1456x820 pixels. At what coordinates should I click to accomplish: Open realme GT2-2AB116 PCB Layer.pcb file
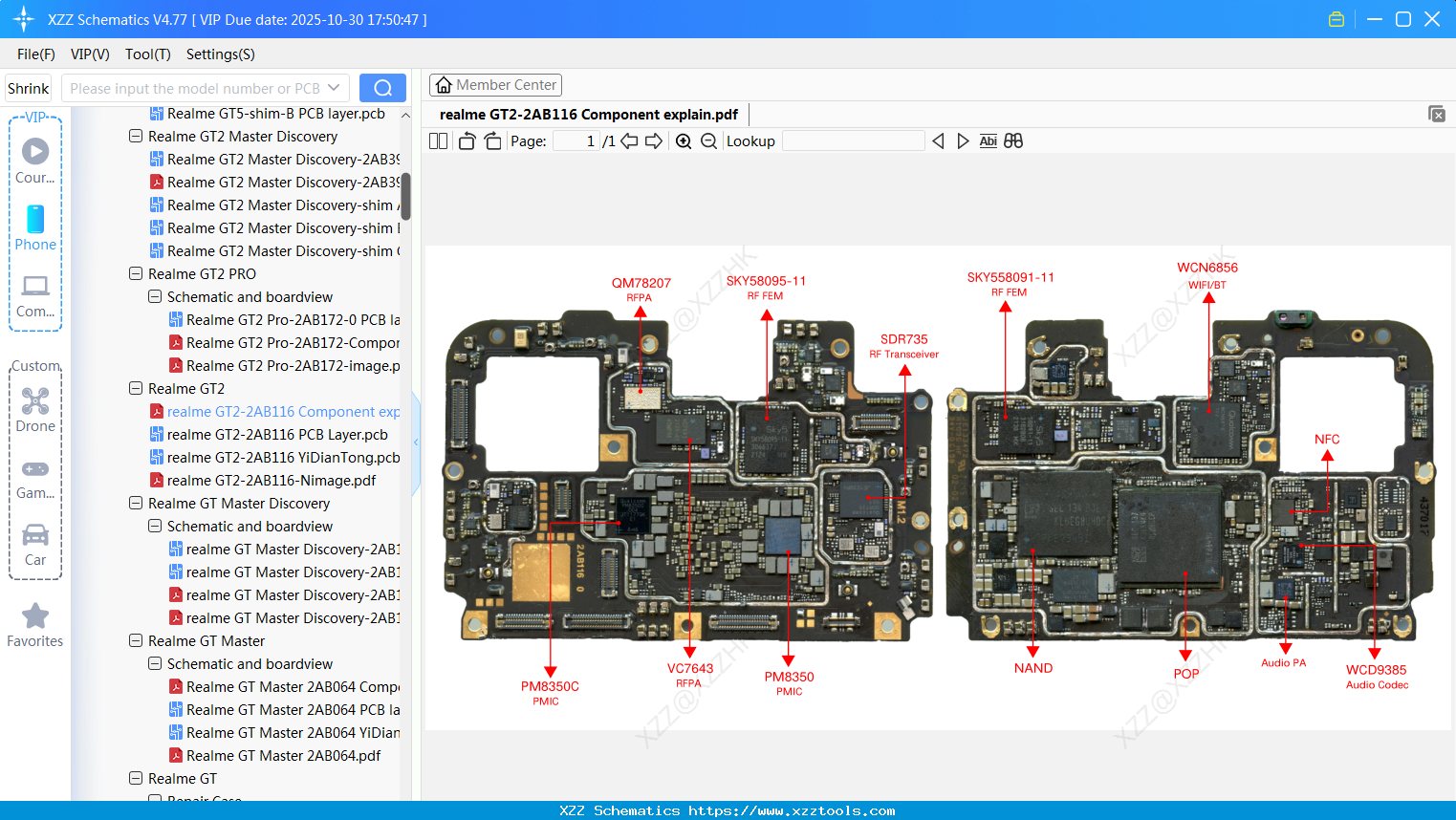(277, 434)
